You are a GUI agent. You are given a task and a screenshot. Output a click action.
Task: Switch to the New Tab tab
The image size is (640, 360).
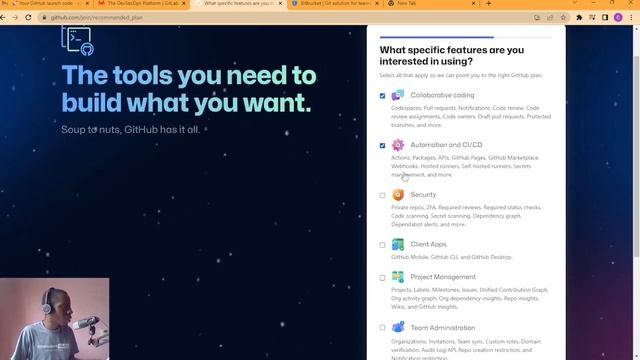pyautogui.click(x=431, y=4)
